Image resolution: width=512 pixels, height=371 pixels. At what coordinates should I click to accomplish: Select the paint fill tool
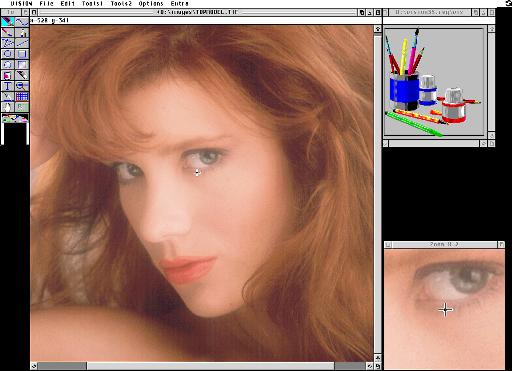point(7,75)
